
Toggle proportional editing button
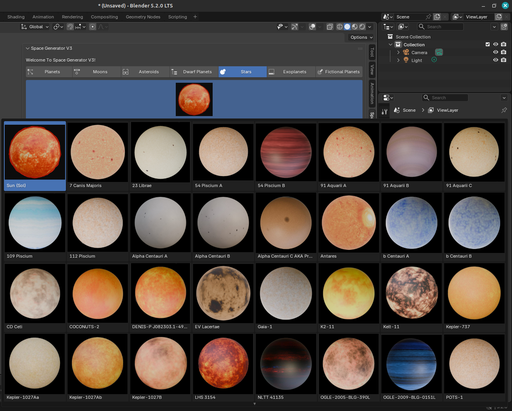(x=93, y=27)
